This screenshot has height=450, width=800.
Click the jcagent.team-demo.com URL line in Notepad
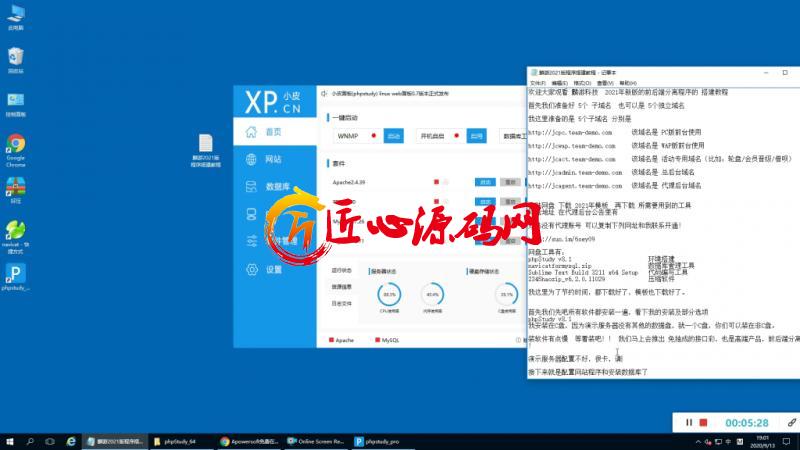coord(575,186)
